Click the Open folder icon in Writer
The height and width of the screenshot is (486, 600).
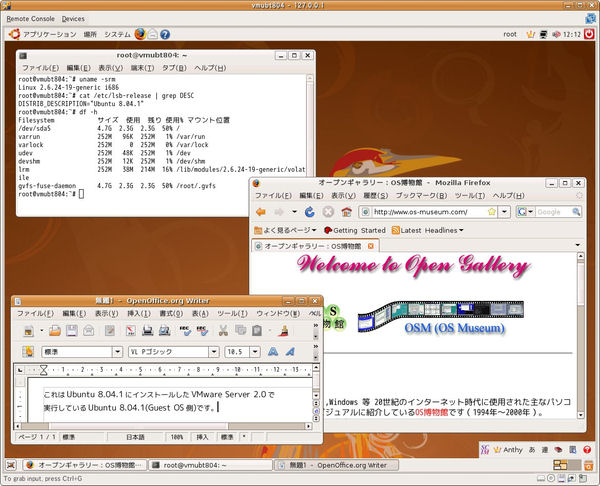[55, 331]
